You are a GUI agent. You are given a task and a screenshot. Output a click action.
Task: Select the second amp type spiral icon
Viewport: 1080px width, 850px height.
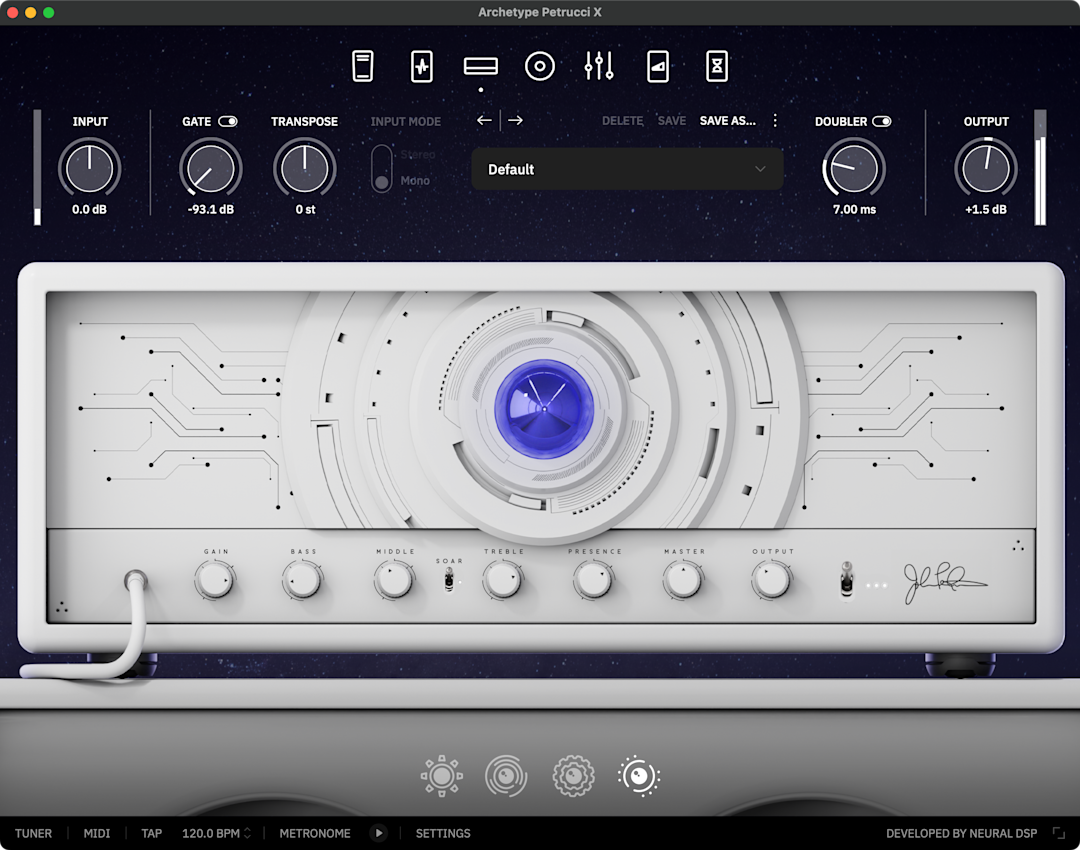coord(506,776)
